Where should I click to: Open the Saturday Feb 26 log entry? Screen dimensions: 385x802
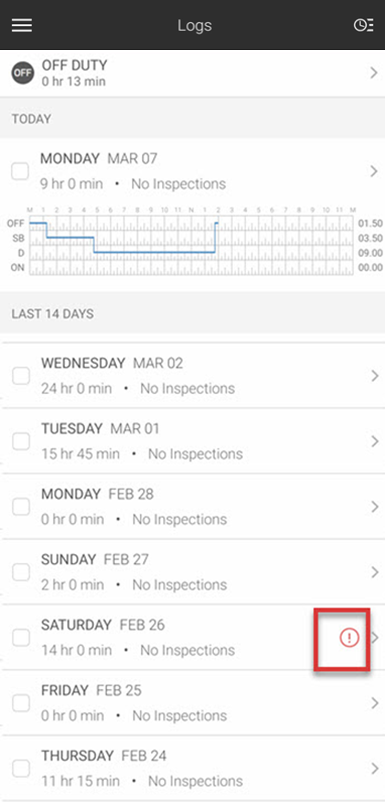coord(192,637)
